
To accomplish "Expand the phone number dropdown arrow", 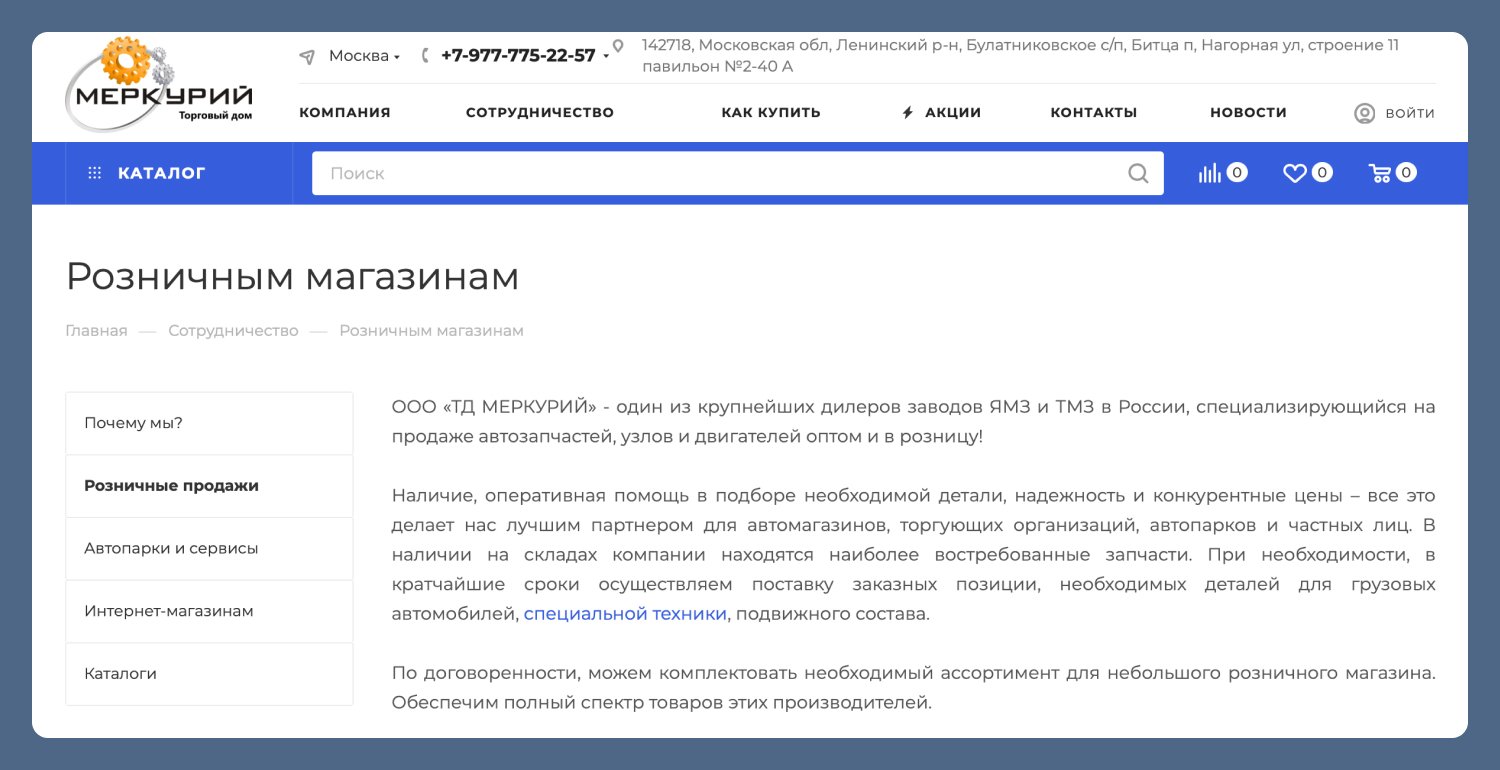I will [606, 57].
